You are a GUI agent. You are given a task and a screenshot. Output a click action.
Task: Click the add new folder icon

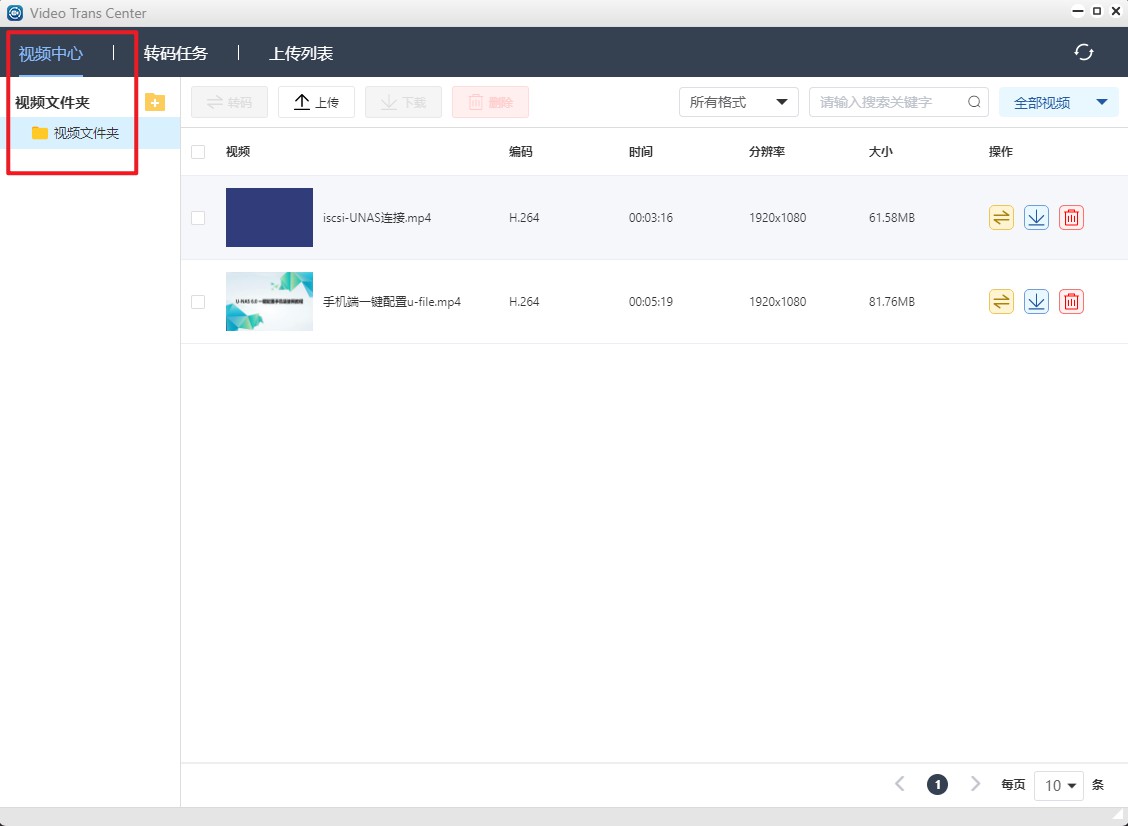[155, 102]
